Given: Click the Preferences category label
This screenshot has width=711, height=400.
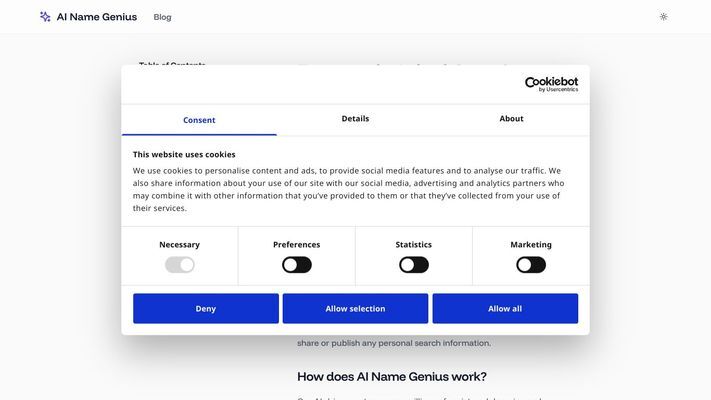Looking at the screenshot, I should [x=297, y=244].
